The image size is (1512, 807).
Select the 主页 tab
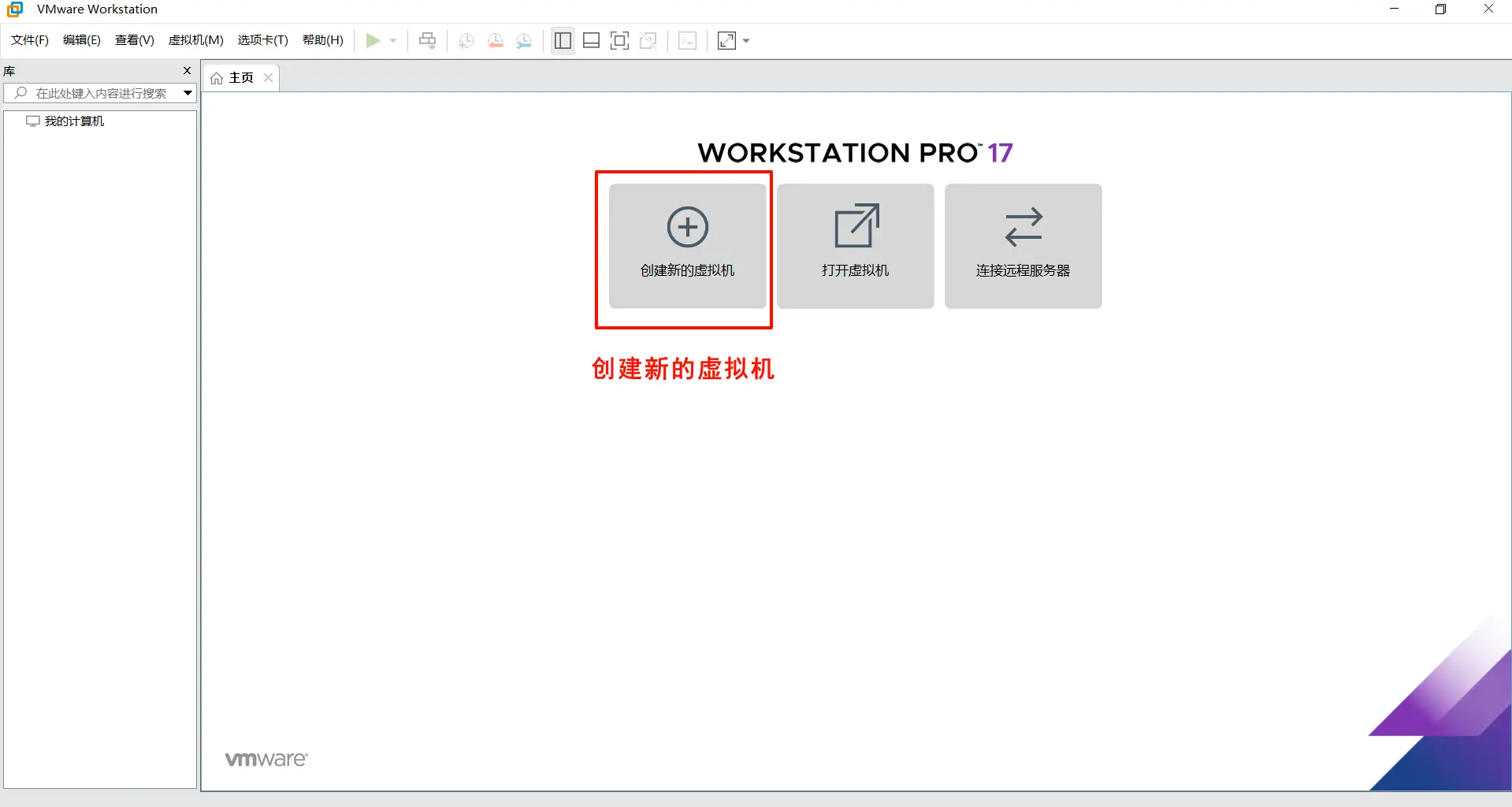pyautogui.click(x=241, y=77)
